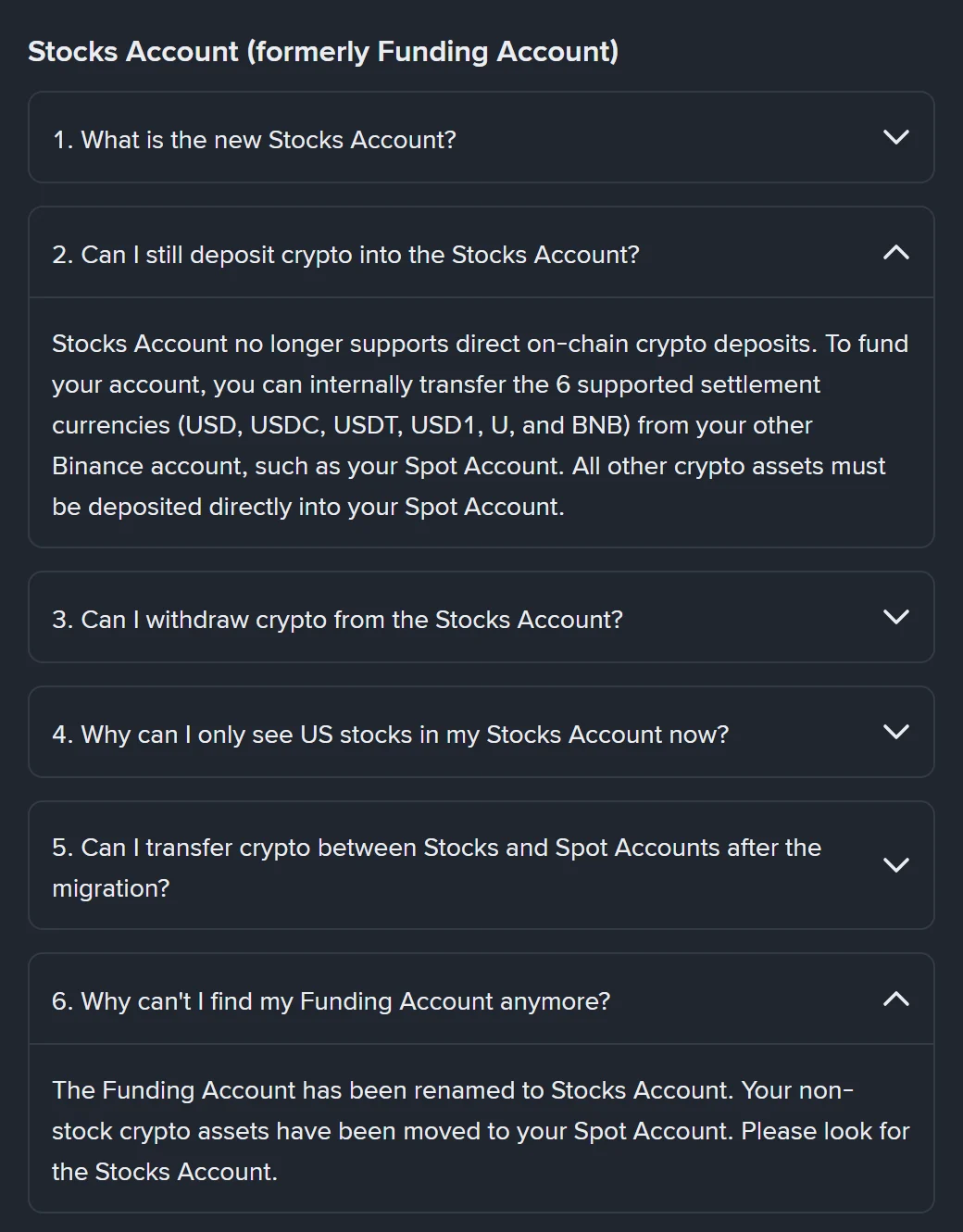This screenshot has width=963, height=1232.
Task: Click the final line 'the Stocks Account.' in answer 6
Action: tap(164, 1172)
